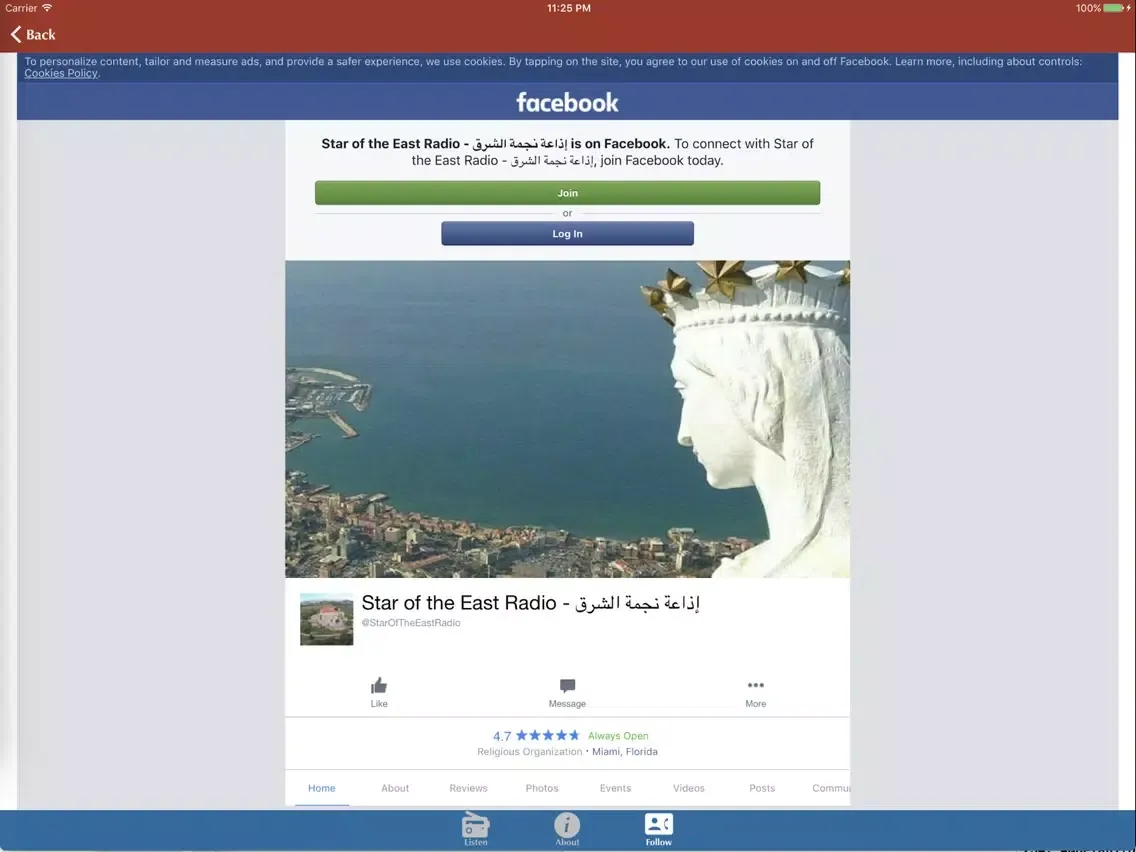Click the Wi-Fi status icon

click(x=47, y=8)
